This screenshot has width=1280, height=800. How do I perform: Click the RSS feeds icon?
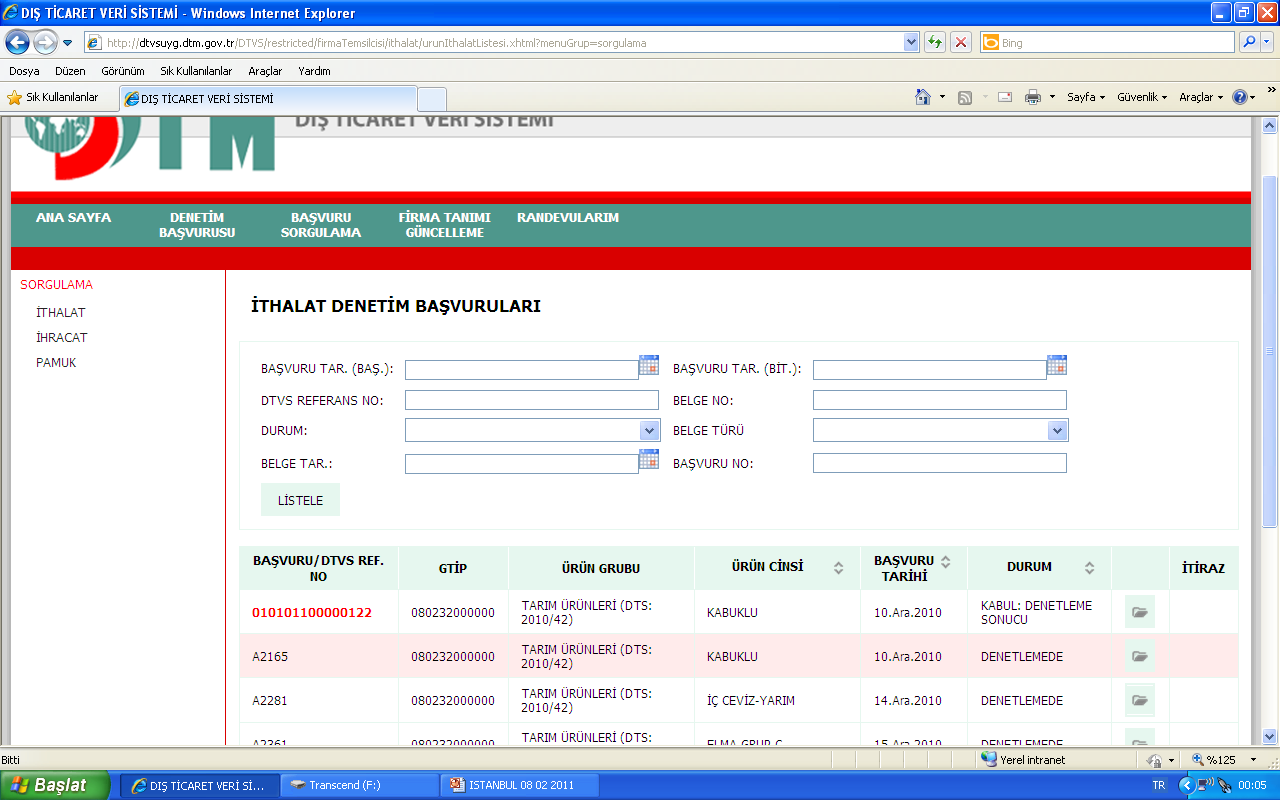[965, 97]
